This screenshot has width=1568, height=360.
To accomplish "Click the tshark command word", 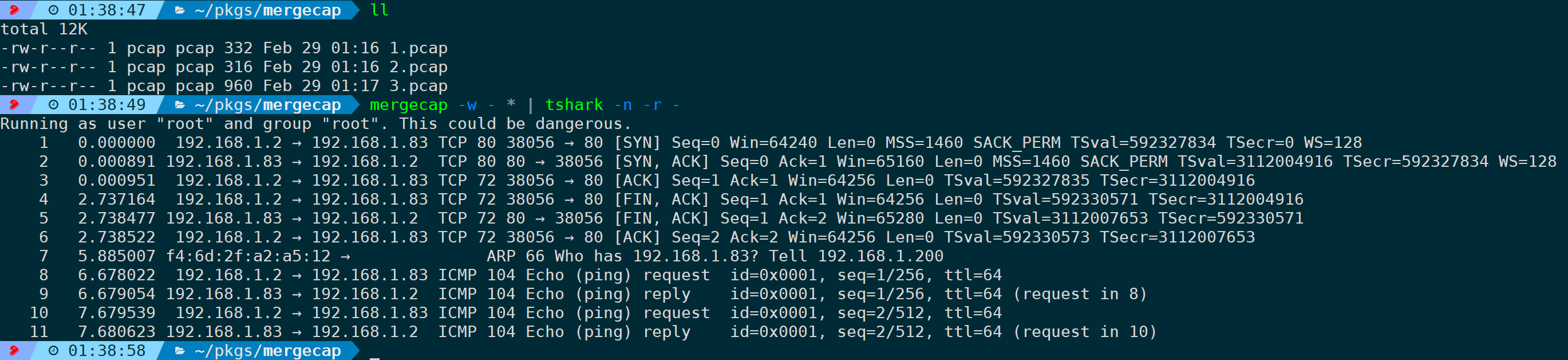I will (x=574, y=105).
